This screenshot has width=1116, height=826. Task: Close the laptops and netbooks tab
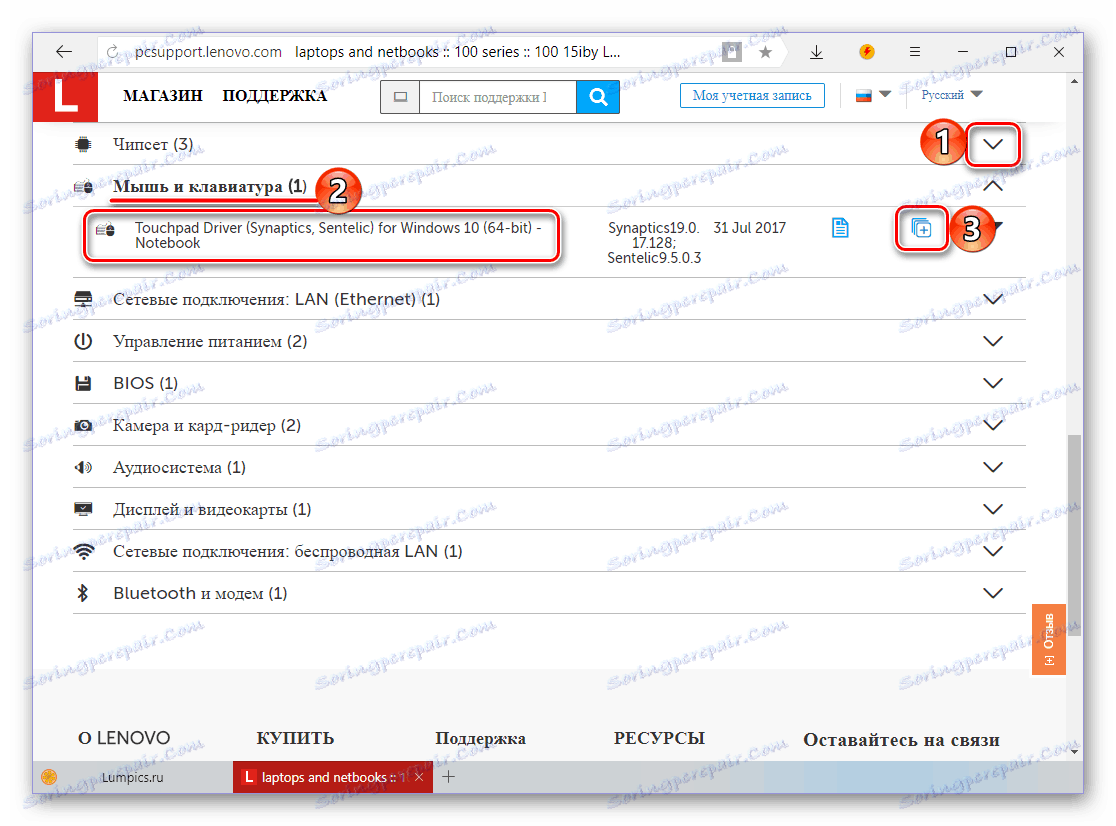419,777
